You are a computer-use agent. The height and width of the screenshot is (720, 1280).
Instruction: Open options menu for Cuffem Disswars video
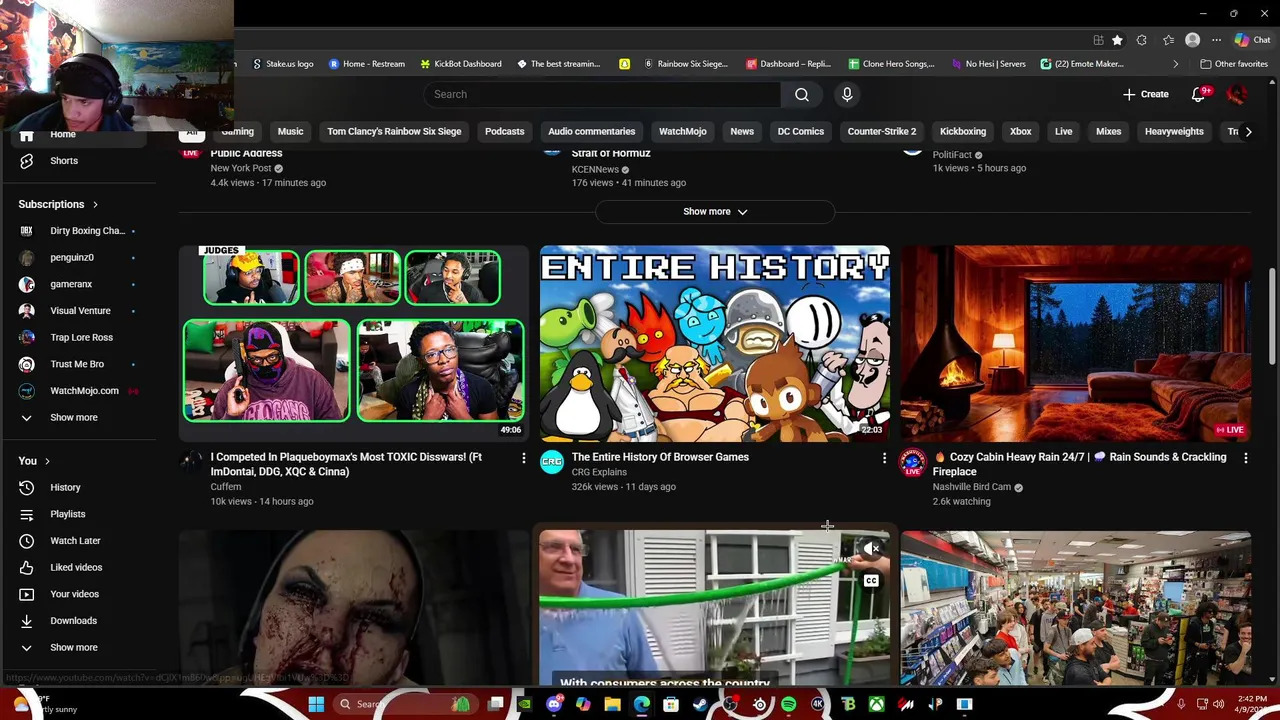point(523,458)
